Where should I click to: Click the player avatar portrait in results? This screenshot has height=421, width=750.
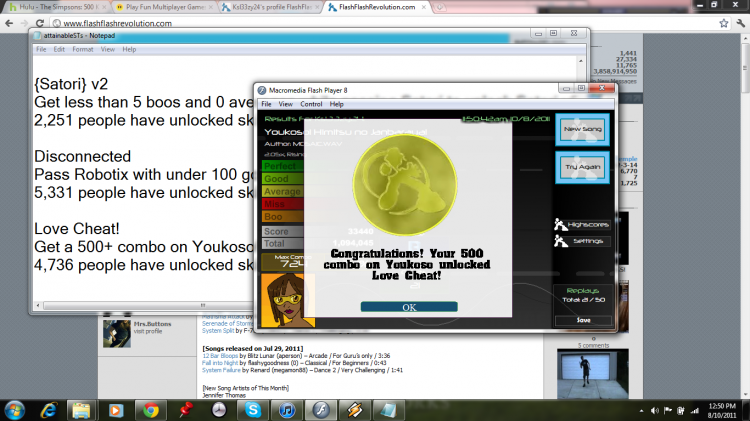[288, 300]
